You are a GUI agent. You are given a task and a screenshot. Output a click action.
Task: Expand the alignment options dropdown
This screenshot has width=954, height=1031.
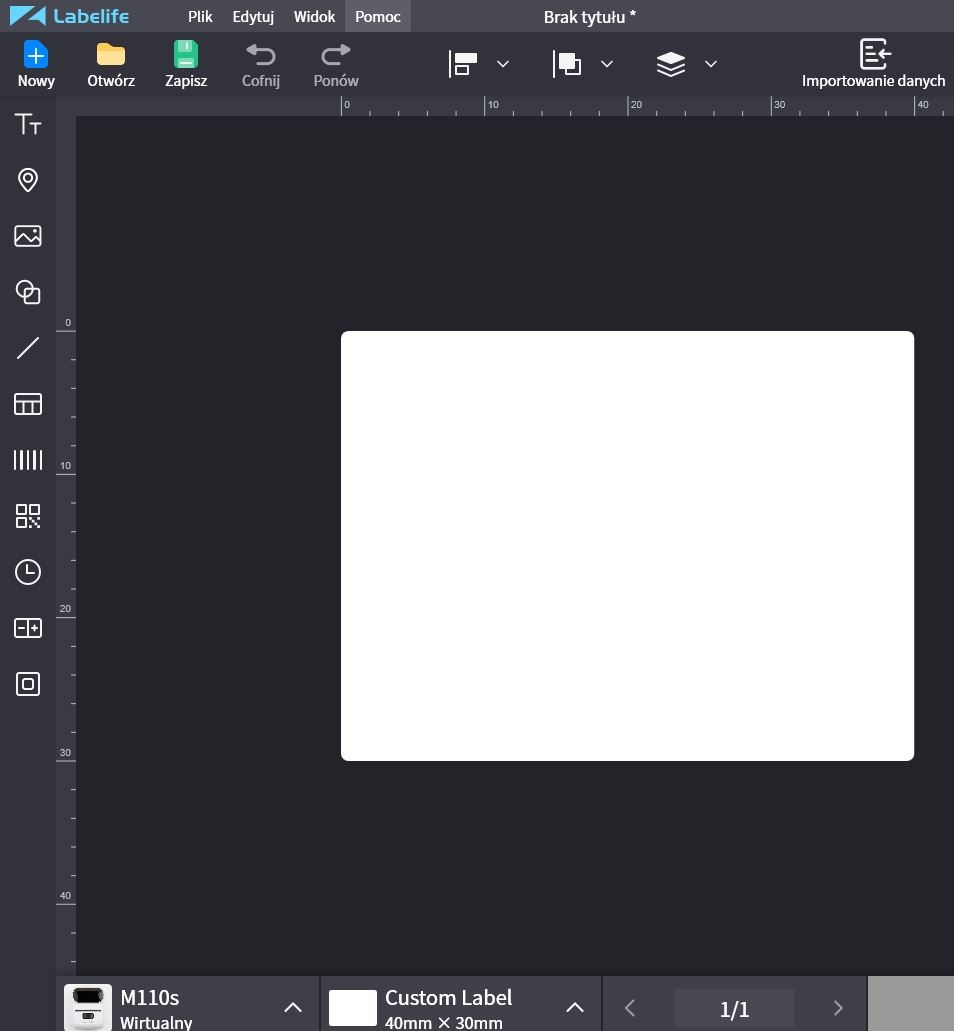[x=503, y=64]
